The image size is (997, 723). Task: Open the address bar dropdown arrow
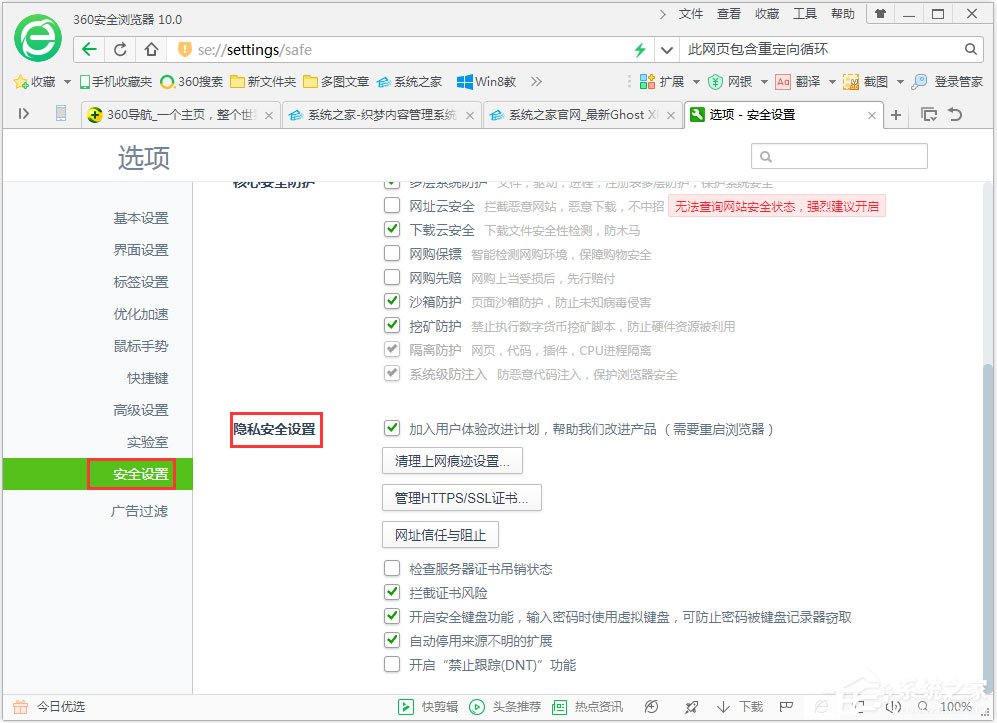coord(666,47)
